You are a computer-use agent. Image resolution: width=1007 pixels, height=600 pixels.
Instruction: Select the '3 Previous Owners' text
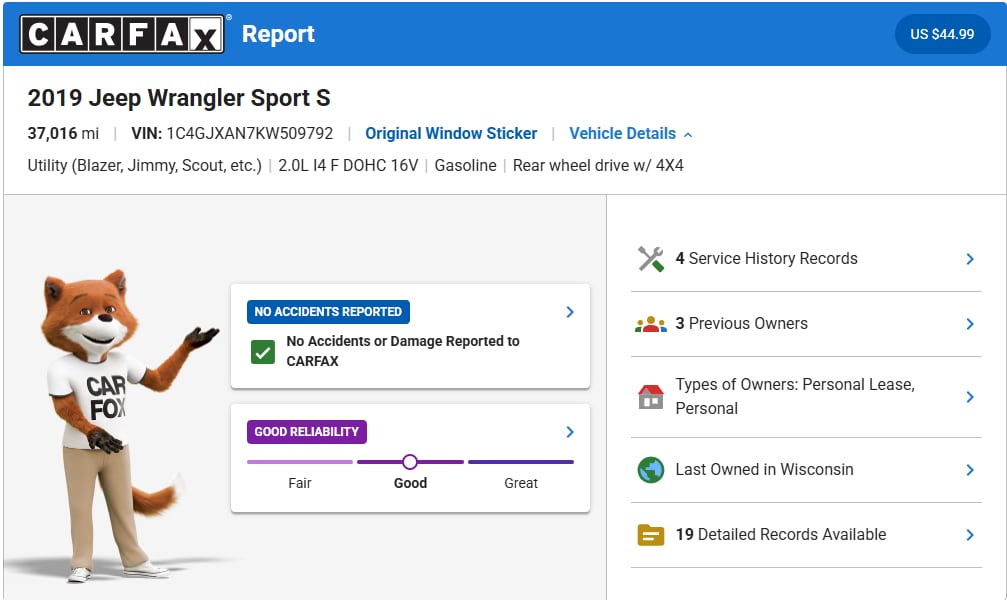tap(741, 323)
